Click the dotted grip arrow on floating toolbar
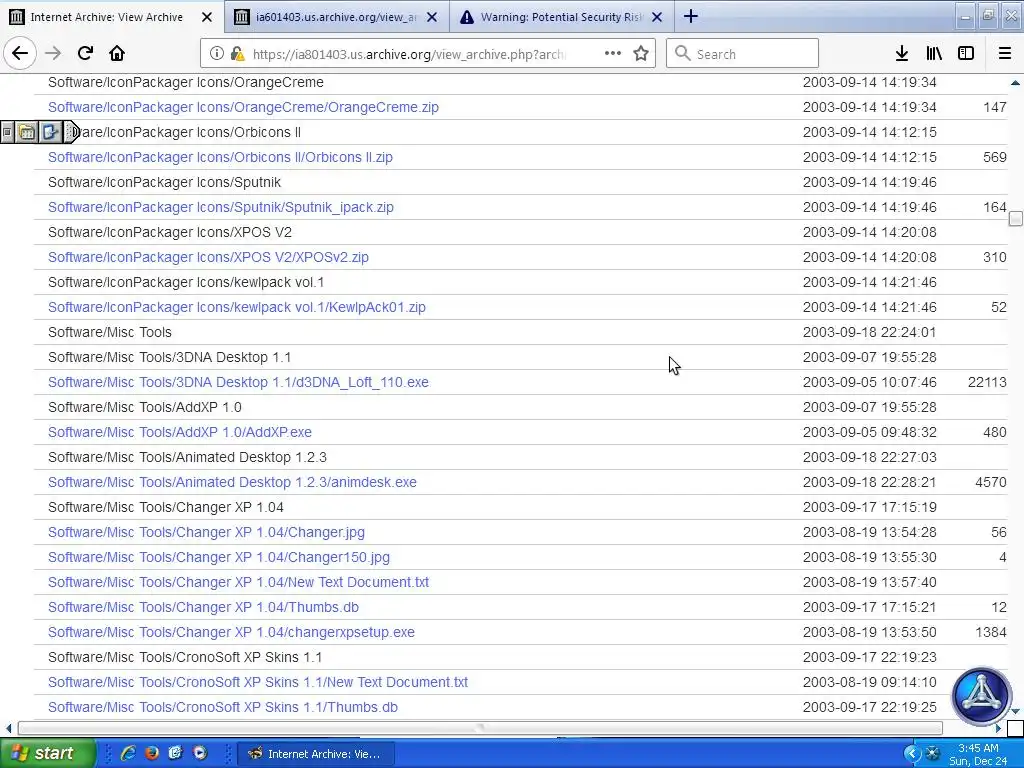This screenshot has width=1024, height=768. pos(72,132)
